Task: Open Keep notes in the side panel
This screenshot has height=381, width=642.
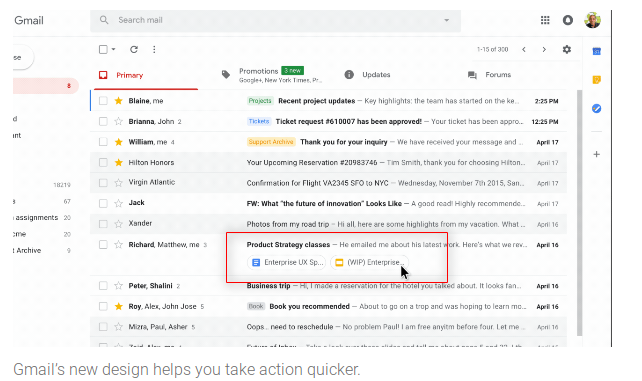Action: (597, 79)
